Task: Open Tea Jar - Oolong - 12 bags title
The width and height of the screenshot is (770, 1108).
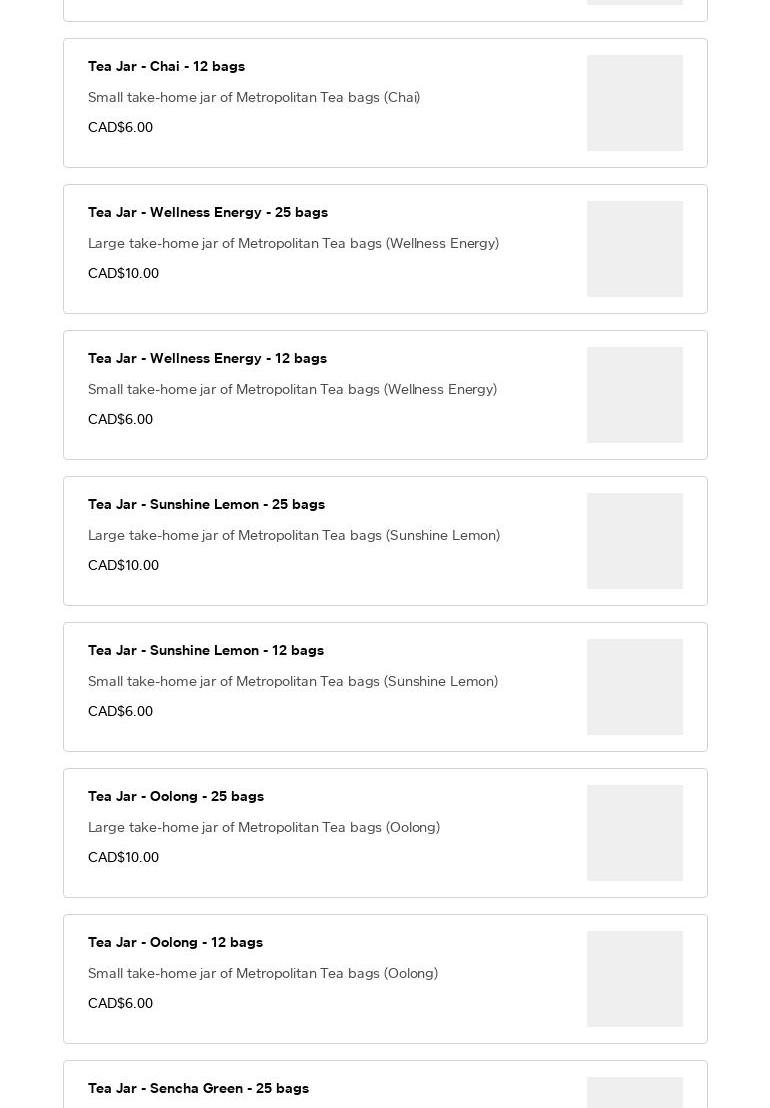Action: click(x=175, y=943)
